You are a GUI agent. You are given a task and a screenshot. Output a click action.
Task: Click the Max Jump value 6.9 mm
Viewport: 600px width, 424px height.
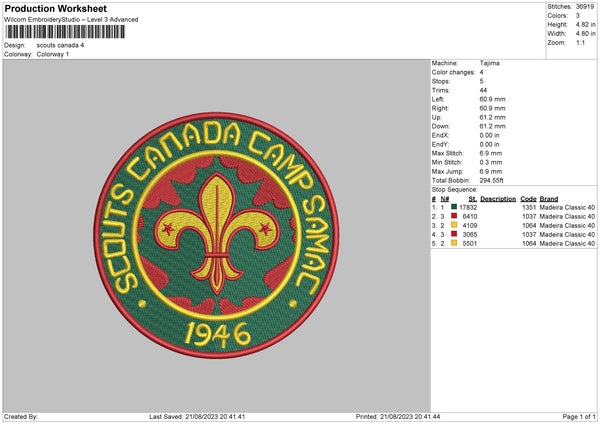coord(491,172)
